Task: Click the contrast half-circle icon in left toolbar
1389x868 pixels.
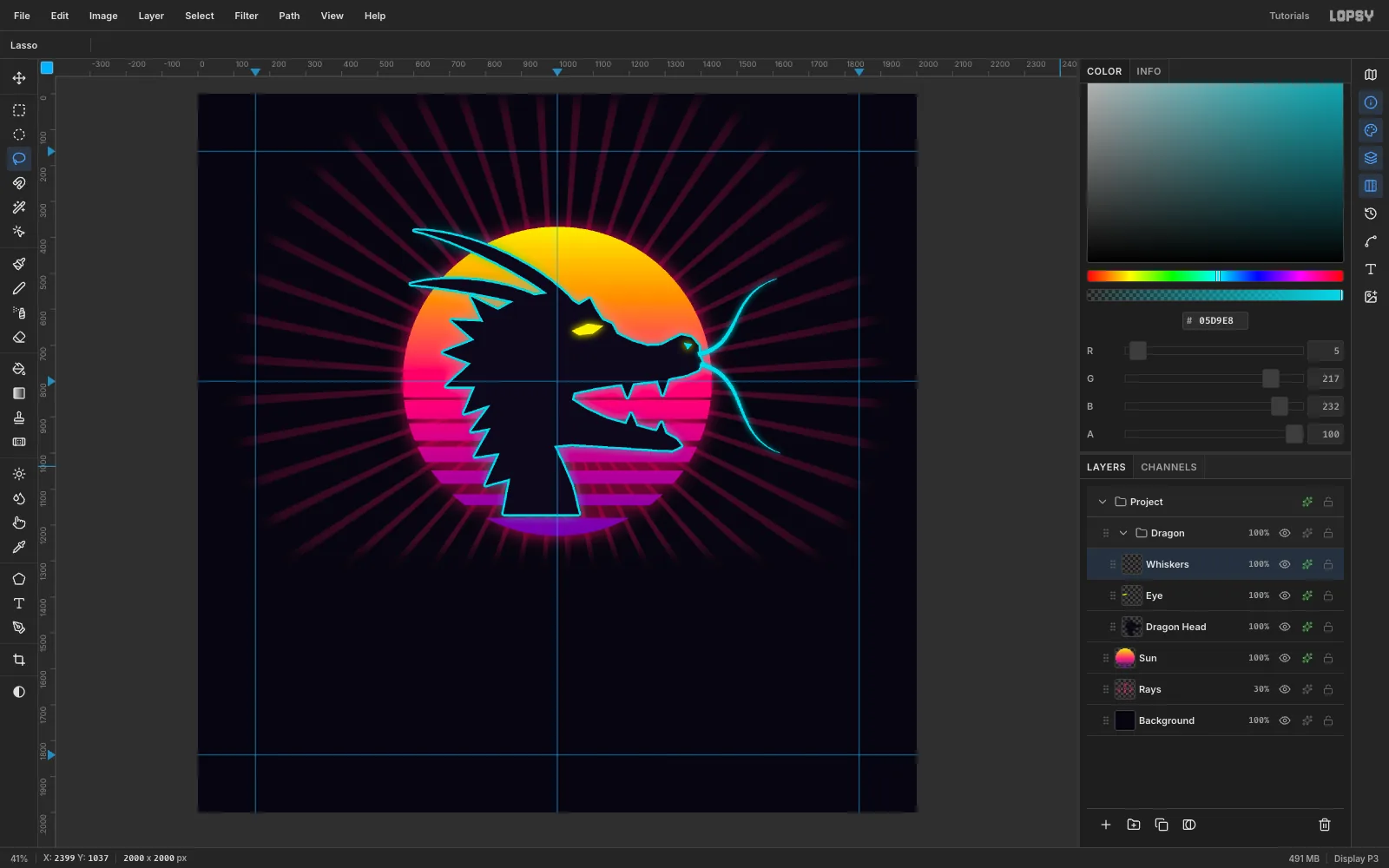Action: pyautogui.click(x=19, y=692)
